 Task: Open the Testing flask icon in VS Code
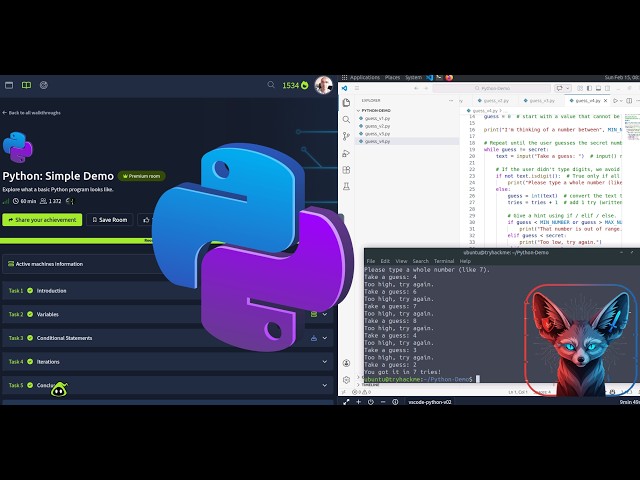click(346, 187)
